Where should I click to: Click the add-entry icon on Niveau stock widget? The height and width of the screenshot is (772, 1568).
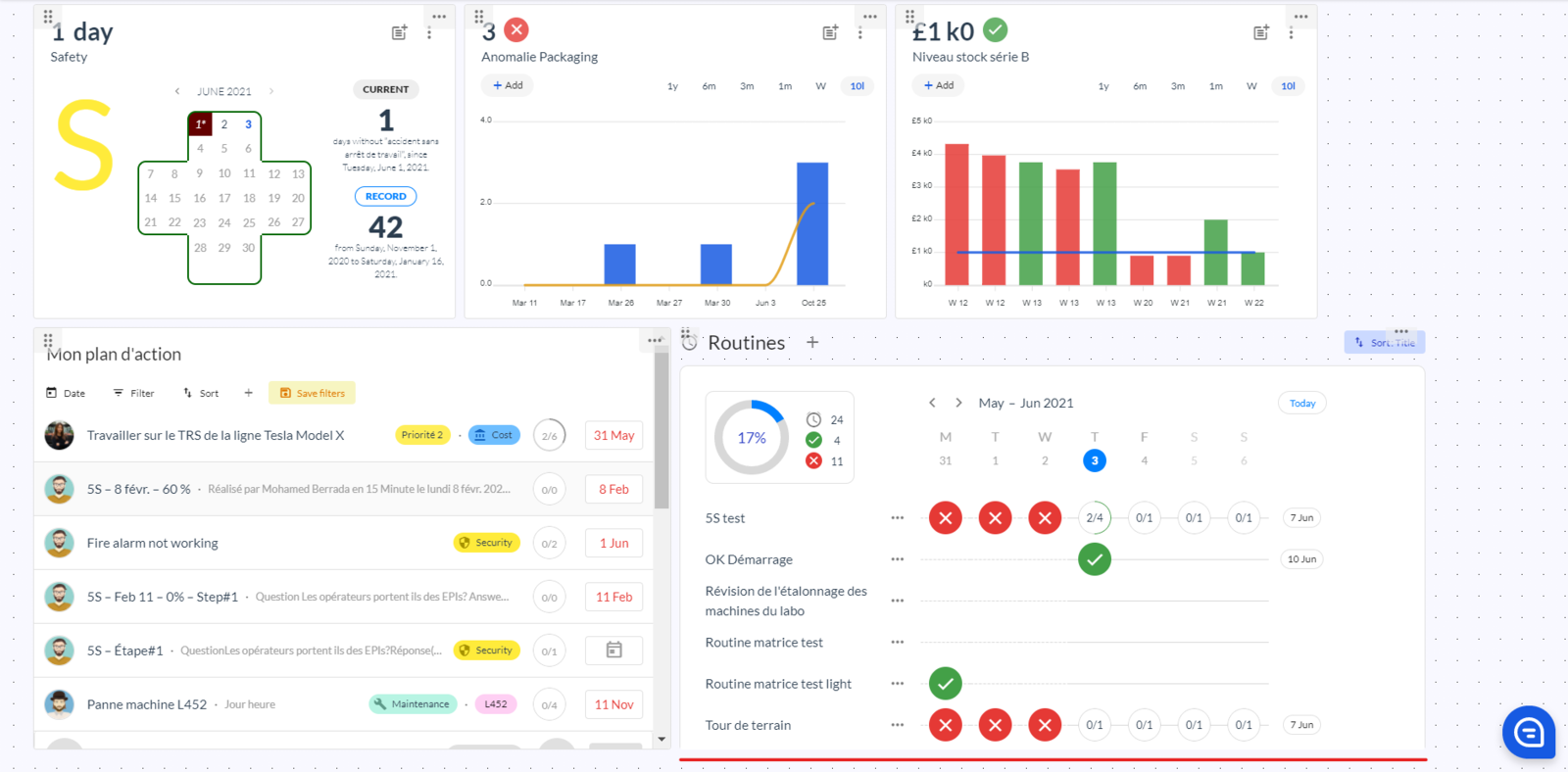click(x=1261, y=33)
